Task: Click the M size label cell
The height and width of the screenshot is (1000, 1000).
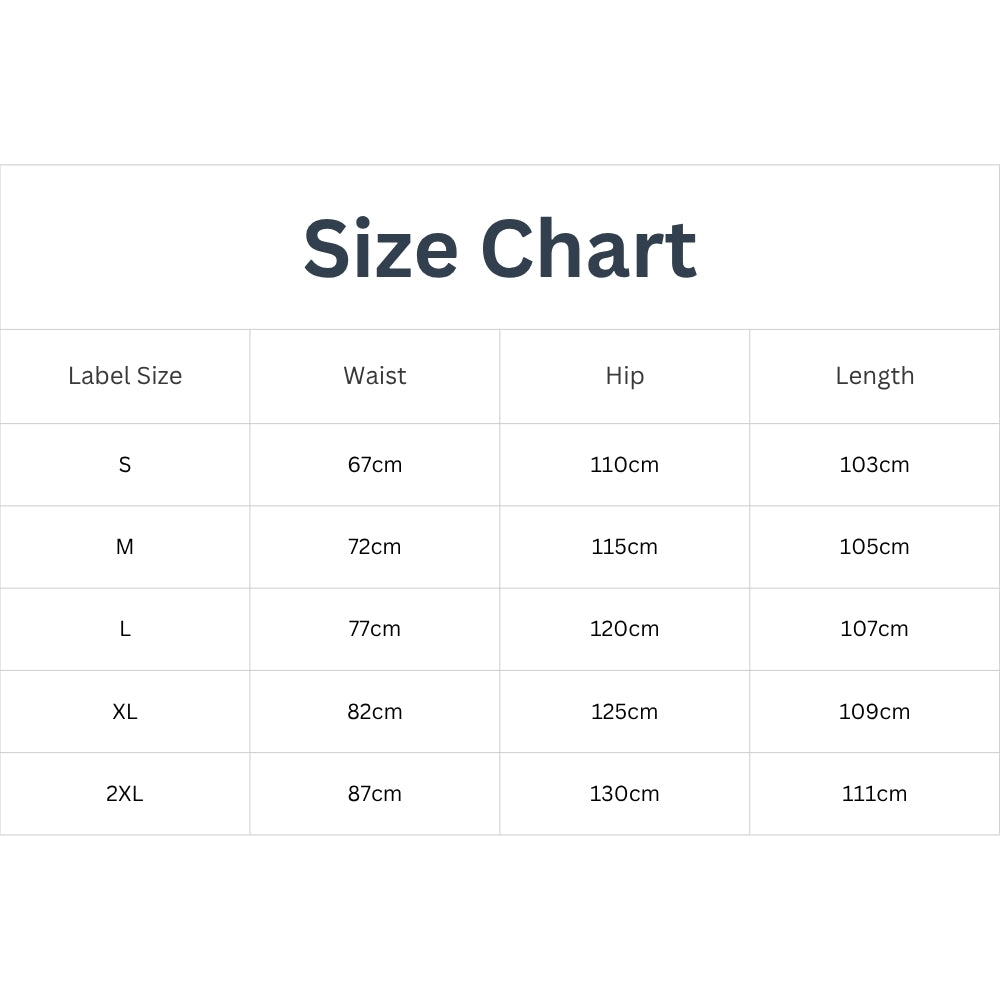Action: point(125,547)
